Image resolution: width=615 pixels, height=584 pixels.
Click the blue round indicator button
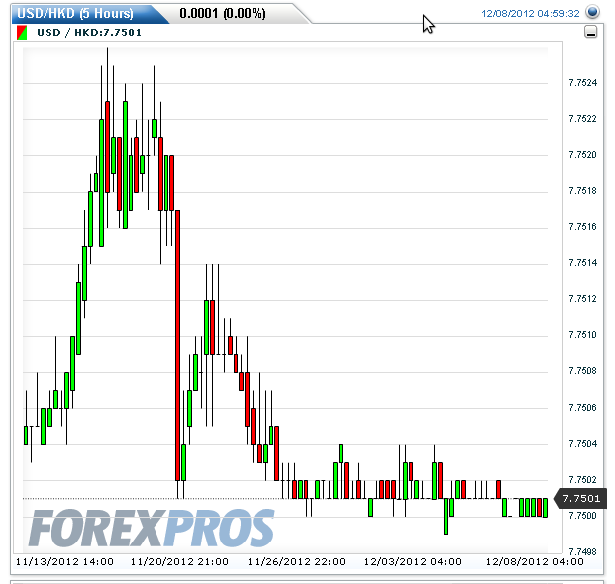pos(592,12)
